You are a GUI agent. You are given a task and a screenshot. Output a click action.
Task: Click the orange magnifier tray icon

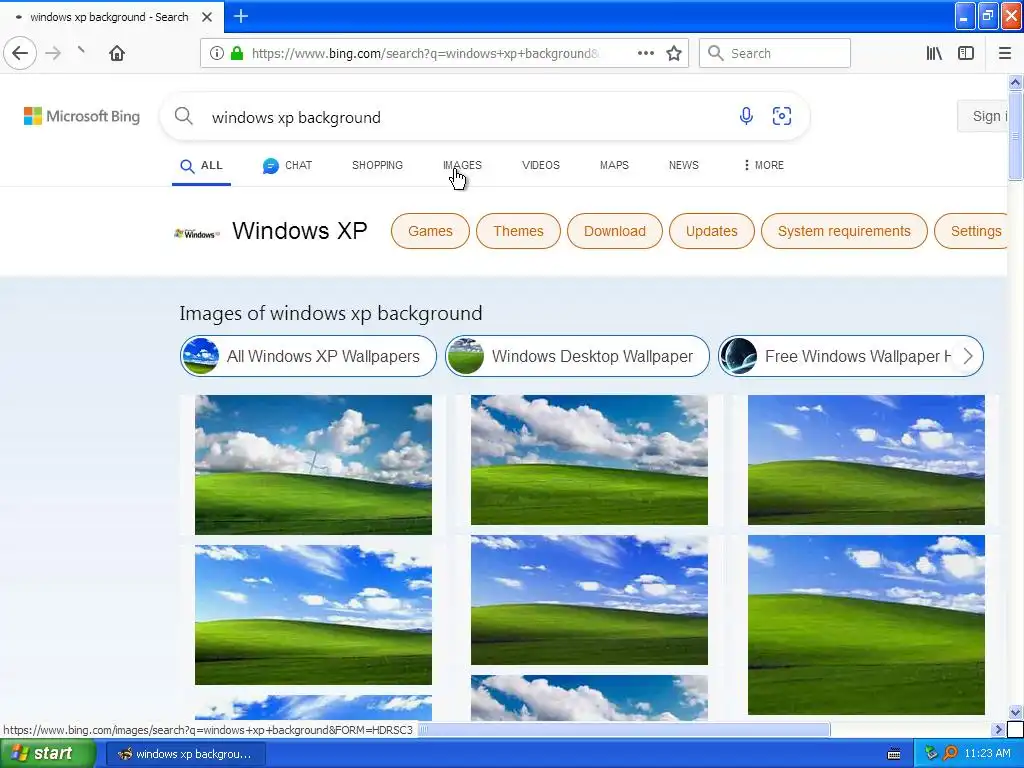[950, 754]
